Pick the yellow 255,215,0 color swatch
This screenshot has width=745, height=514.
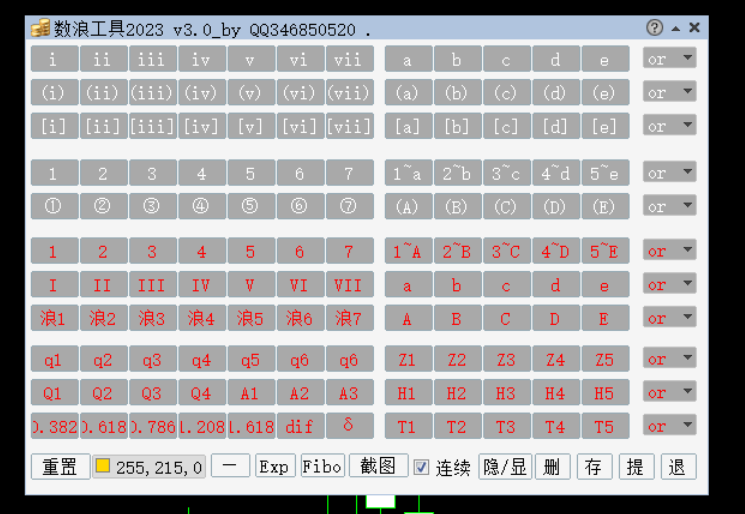[x=103, y=466]
